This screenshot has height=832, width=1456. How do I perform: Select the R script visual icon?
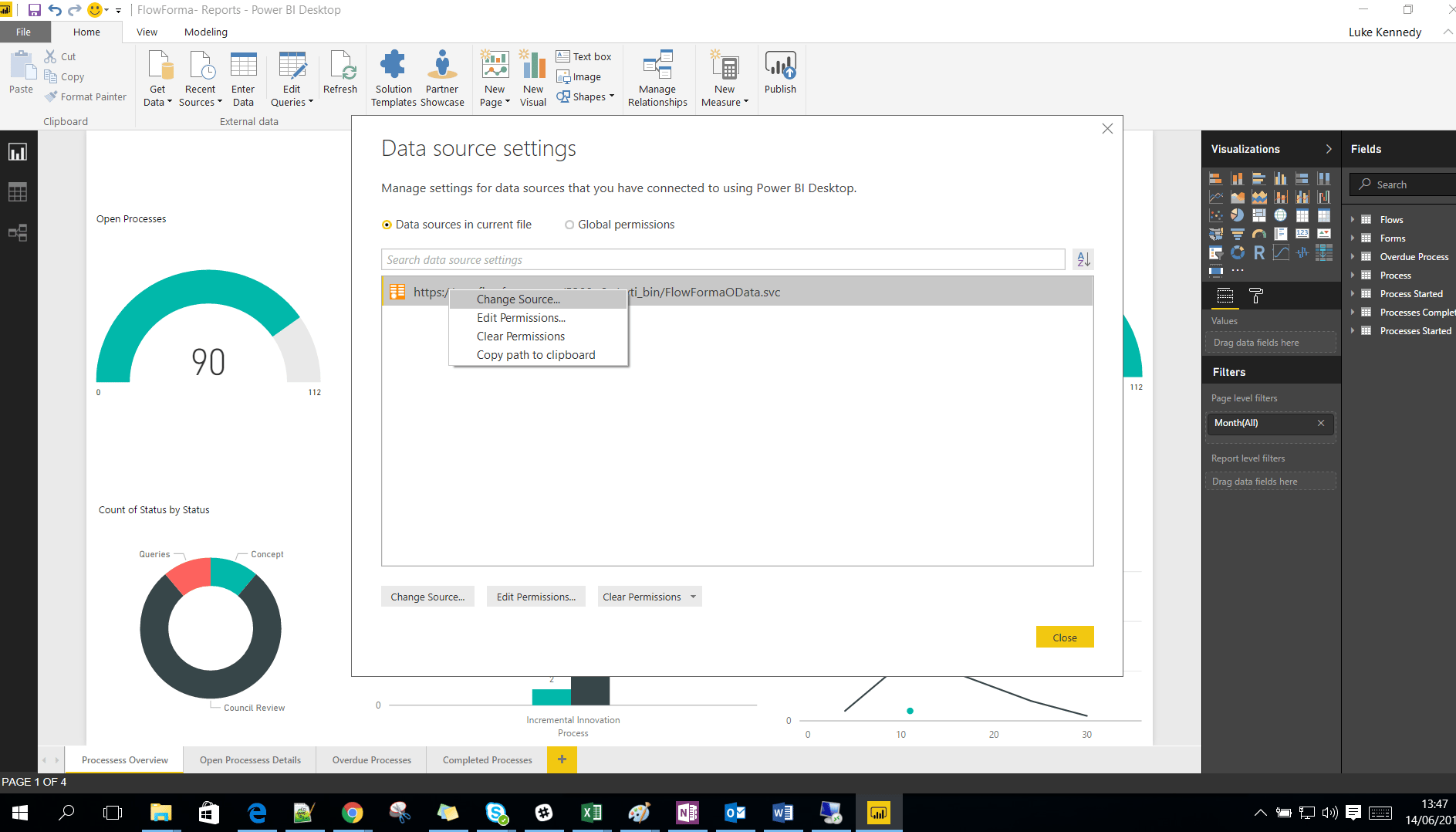(1259, 252)
